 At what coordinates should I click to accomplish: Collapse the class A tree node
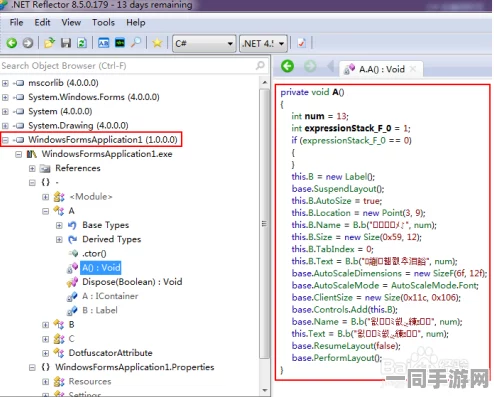point(45,211)
